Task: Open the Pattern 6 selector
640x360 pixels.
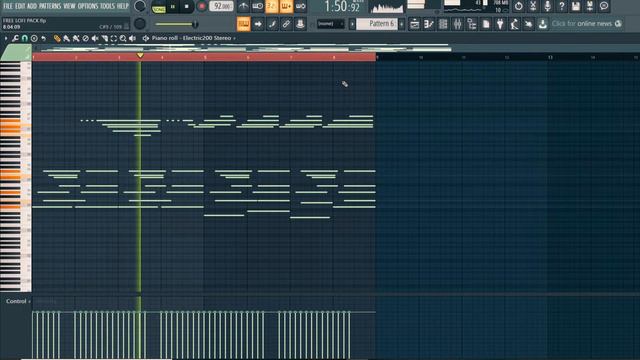Action: click(377, 24)
